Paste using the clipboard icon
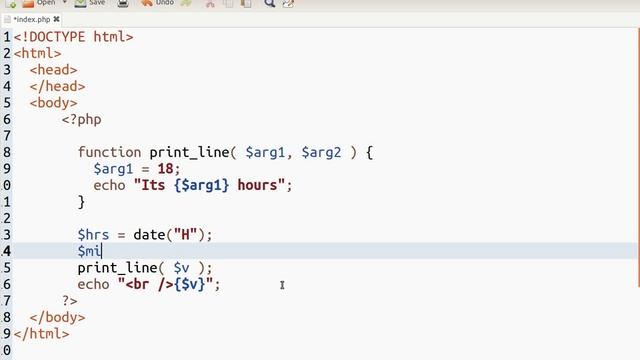The image size is (640, 360). pos(246,4)
